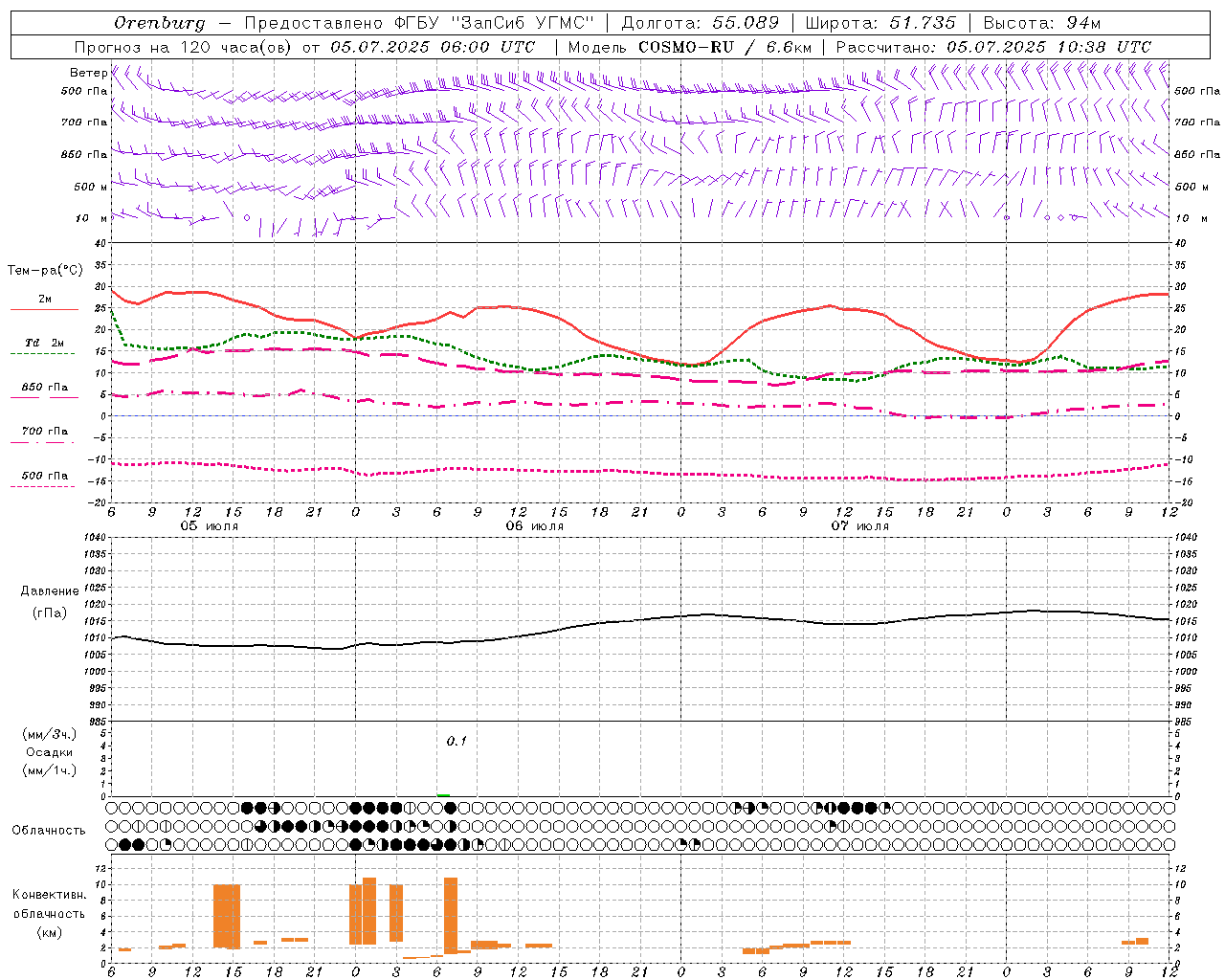Click the 'Ветер' wind panel label

point(89,73)
